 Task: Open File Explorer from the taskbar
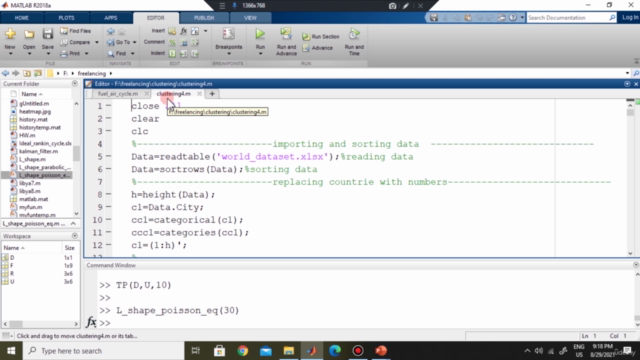click(289, 351)
